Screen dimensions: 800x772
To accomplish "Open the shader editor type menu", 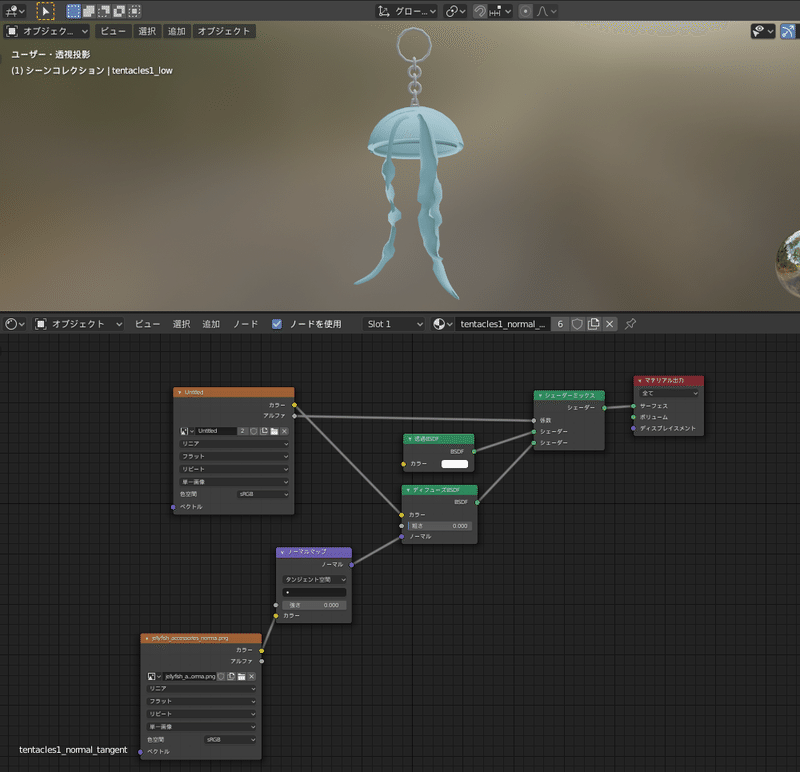I will 14,324.
